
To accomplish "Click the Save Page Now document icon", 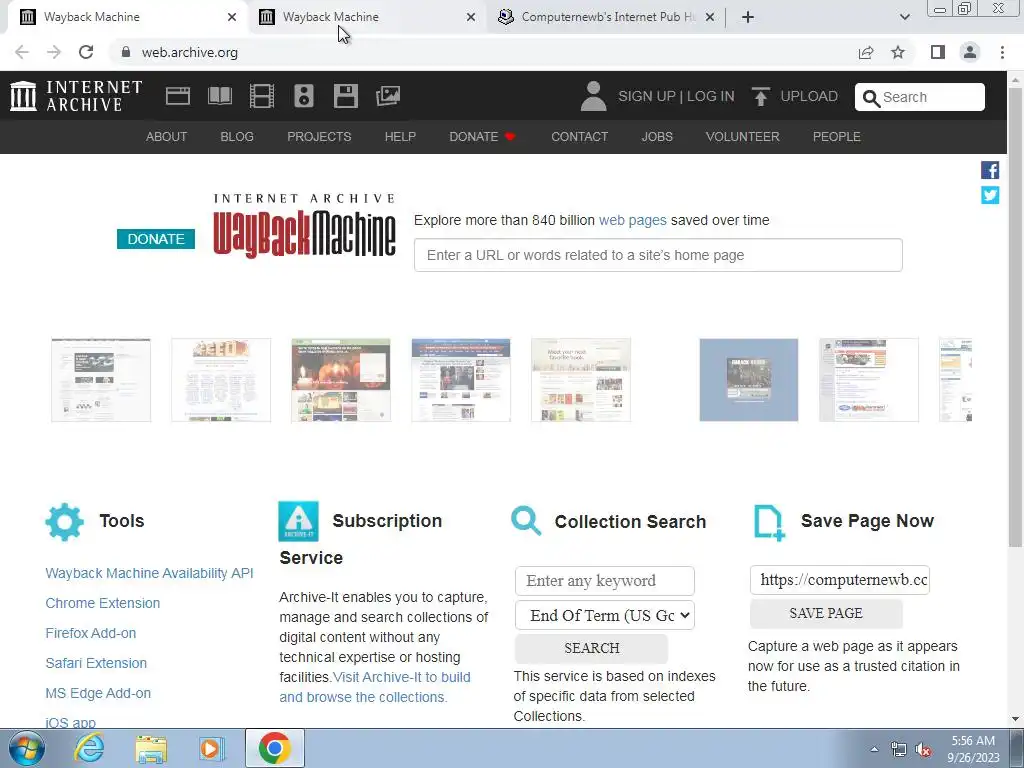I will point(769,522).
